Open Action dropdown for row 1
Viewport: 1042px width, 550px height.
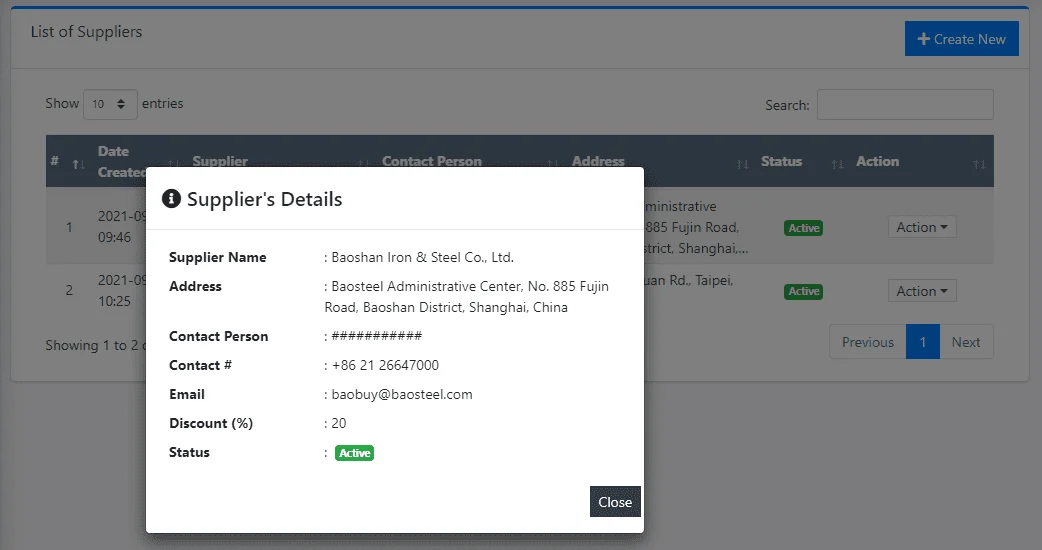pyautogui.click(x=922, y=227)
